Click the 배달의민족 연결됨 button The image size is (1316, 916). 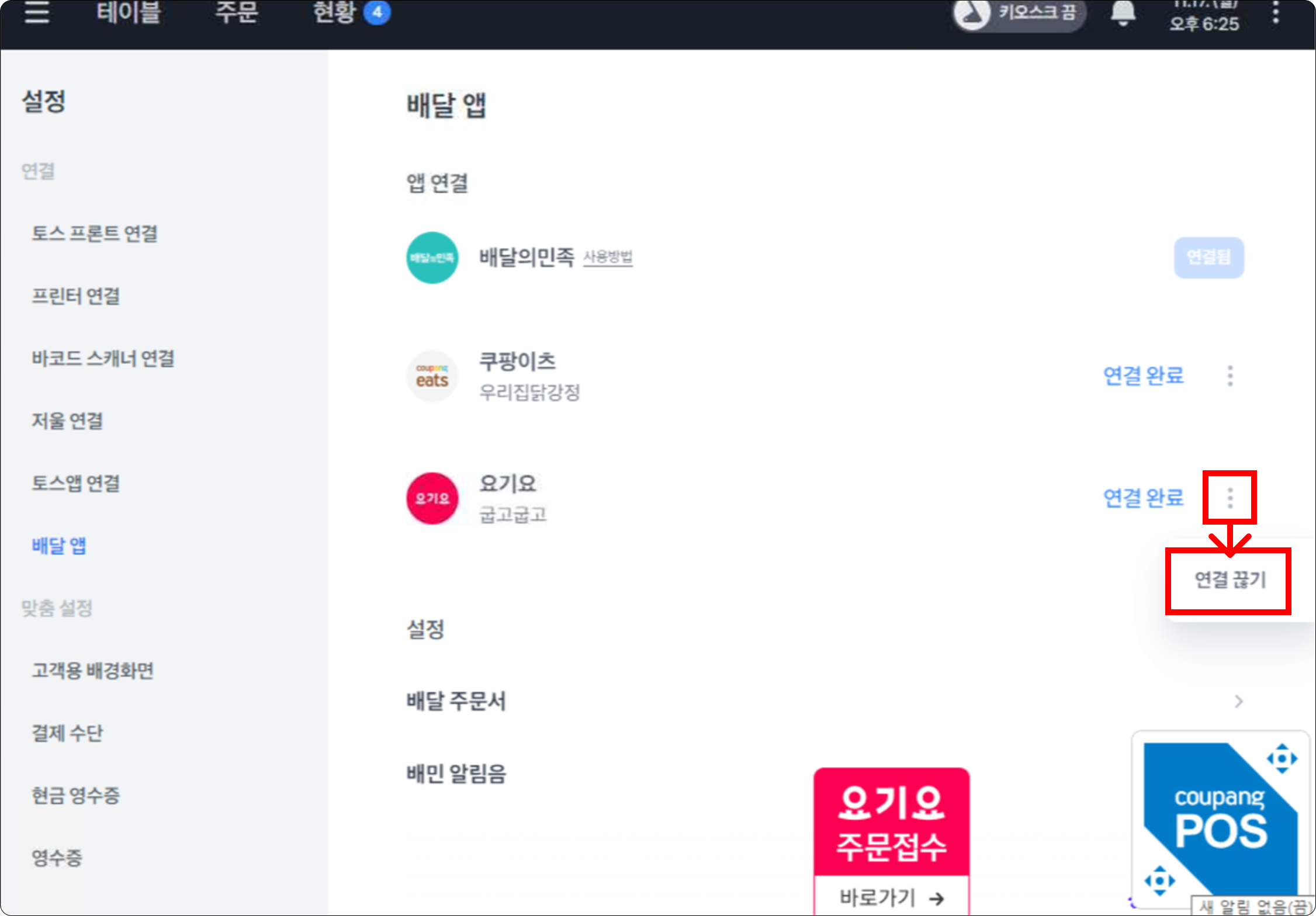(1208, 258)
